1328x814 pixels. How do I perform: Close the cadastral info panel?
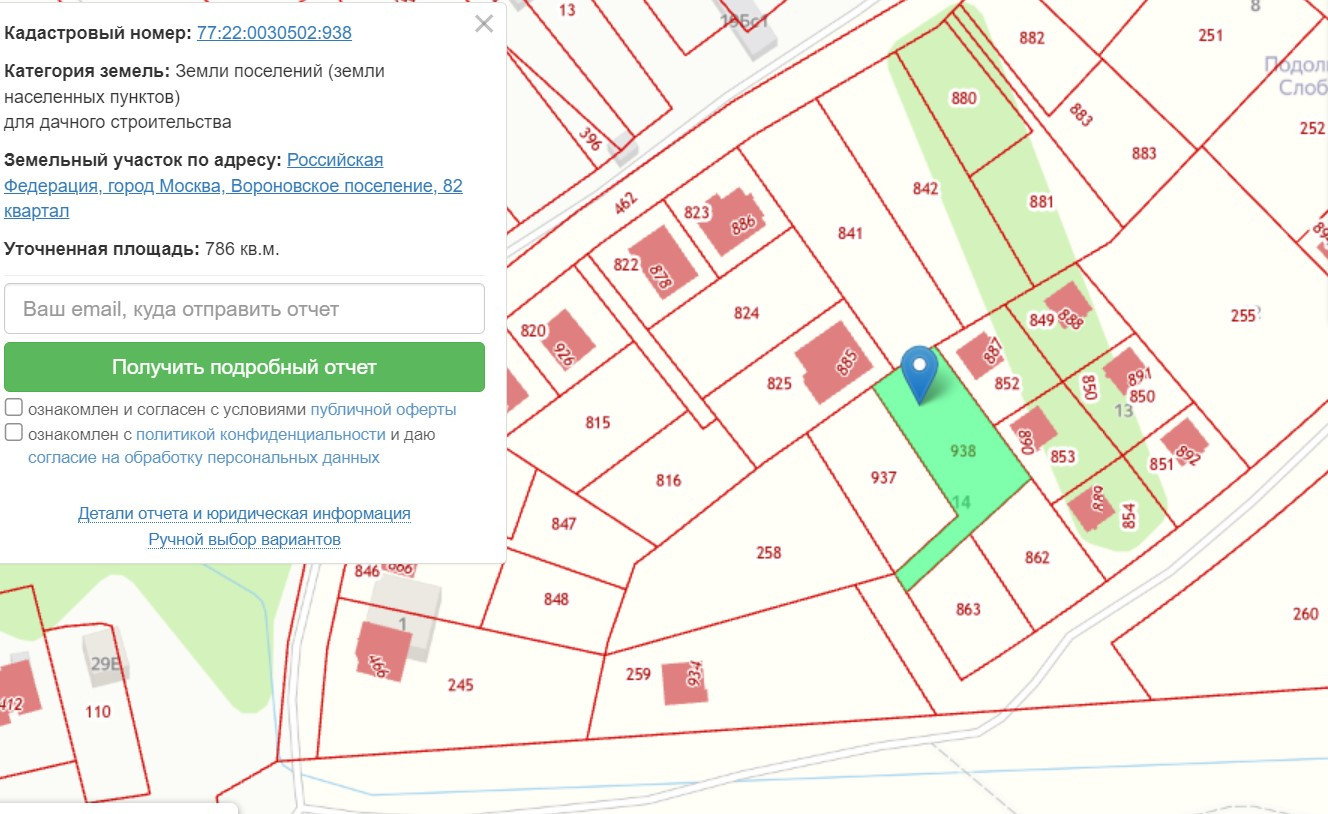tap(484, 24)
